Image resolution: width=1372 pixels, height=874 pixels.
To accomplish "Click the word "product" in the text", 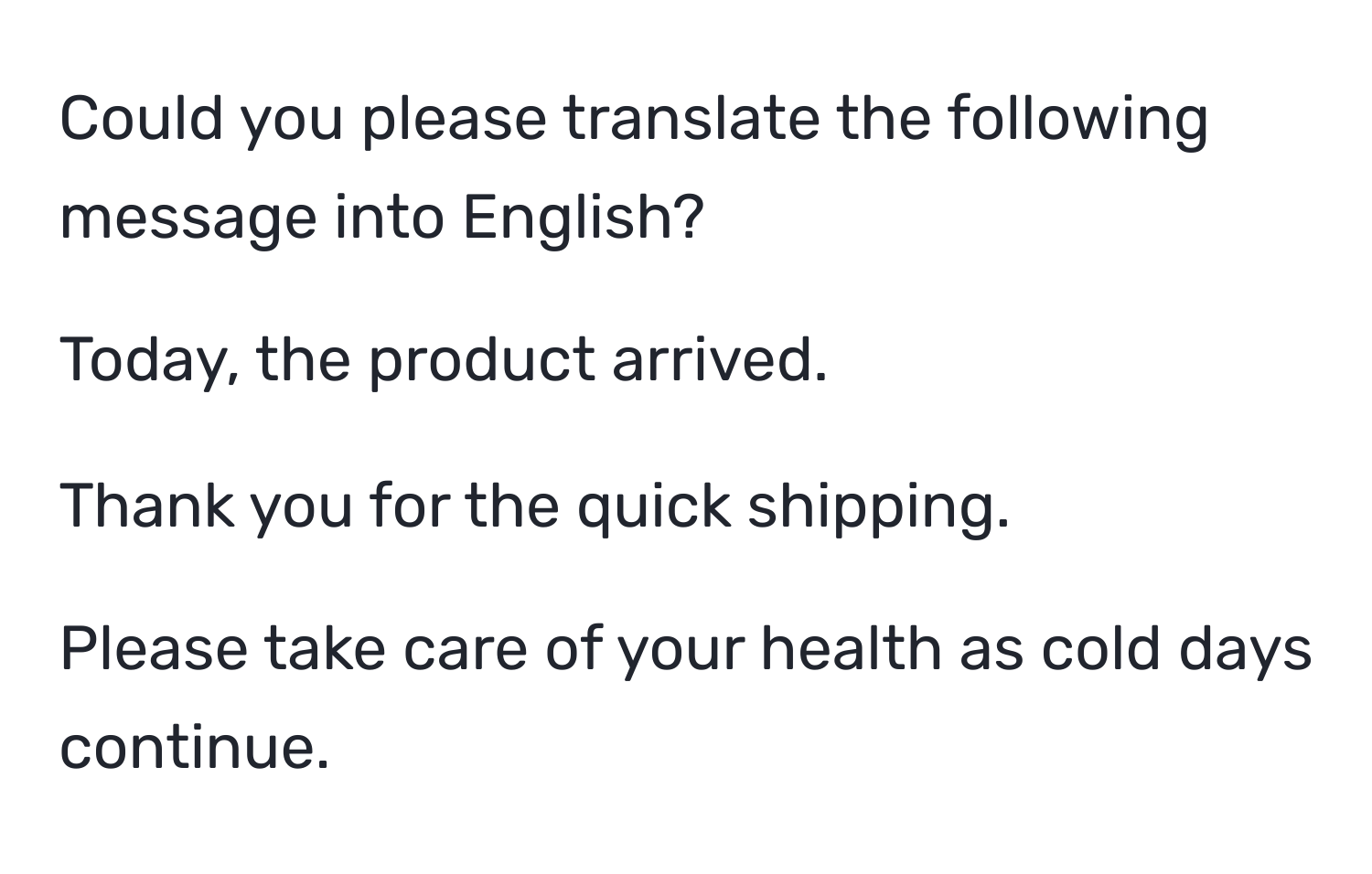I will 482,359.
